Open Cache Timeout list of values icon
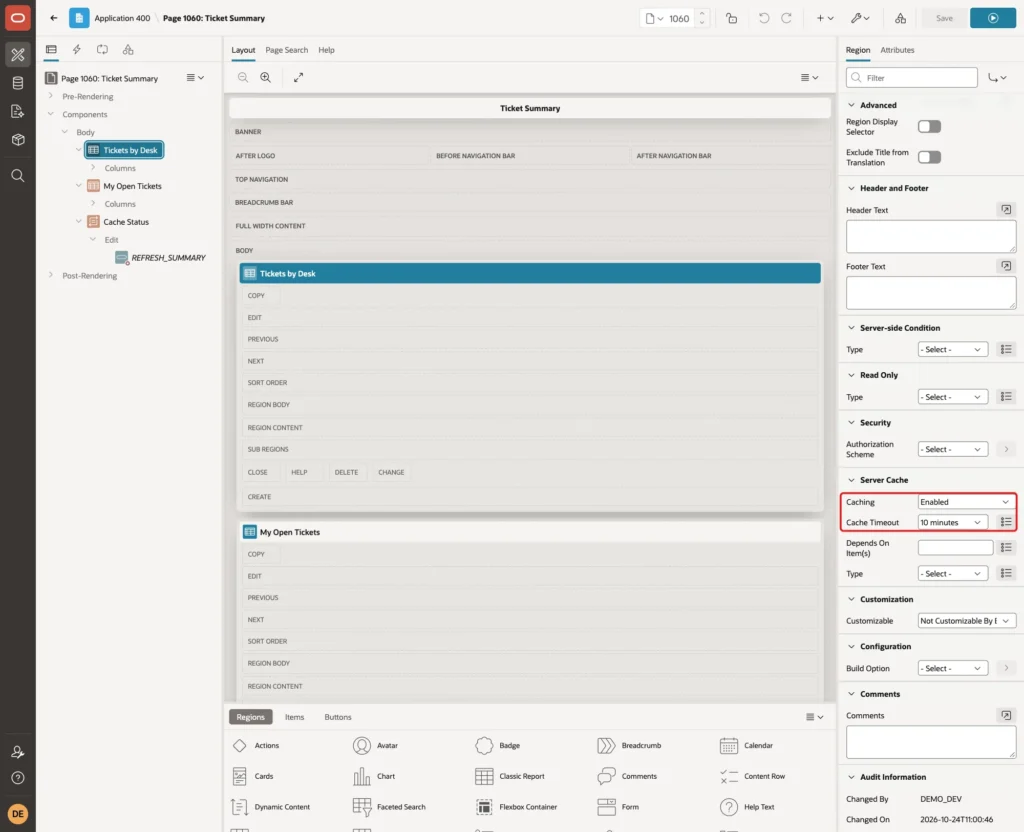The width and height of the screenshot is (1024, 832). pos(1006,522)
